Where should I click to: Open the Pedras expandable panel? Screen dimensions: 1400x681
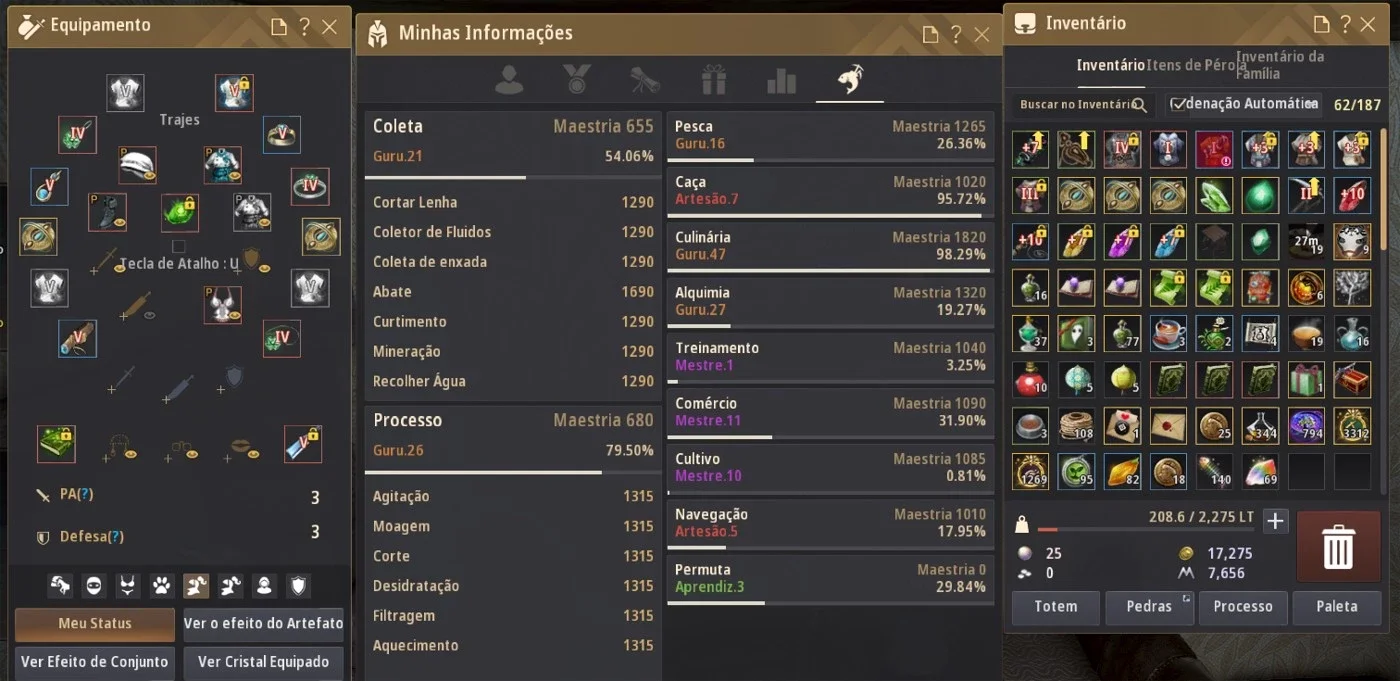(1149, 607)
